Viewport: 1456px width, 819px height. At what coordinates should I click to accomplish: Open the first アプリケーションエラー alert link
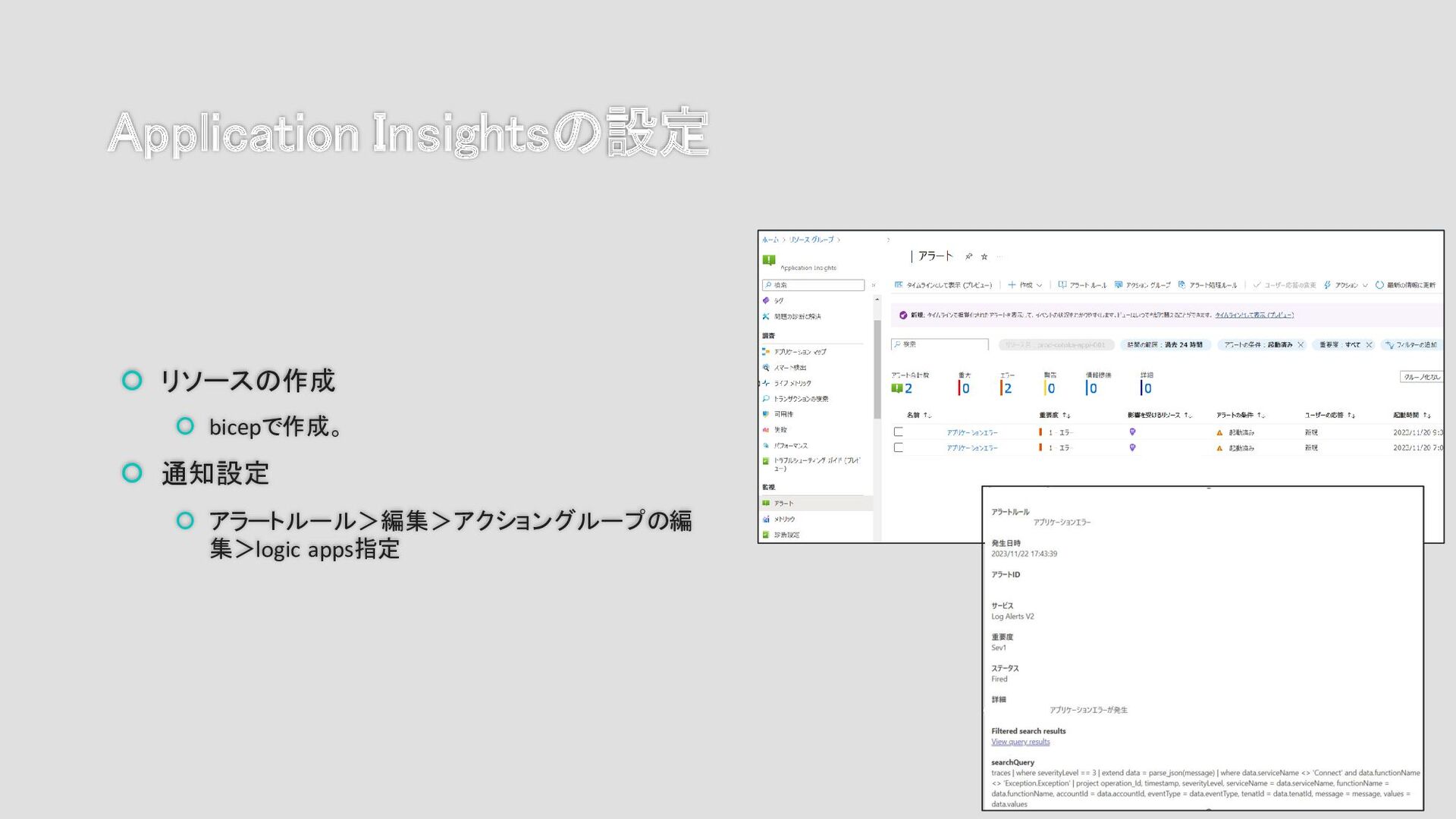972,432
